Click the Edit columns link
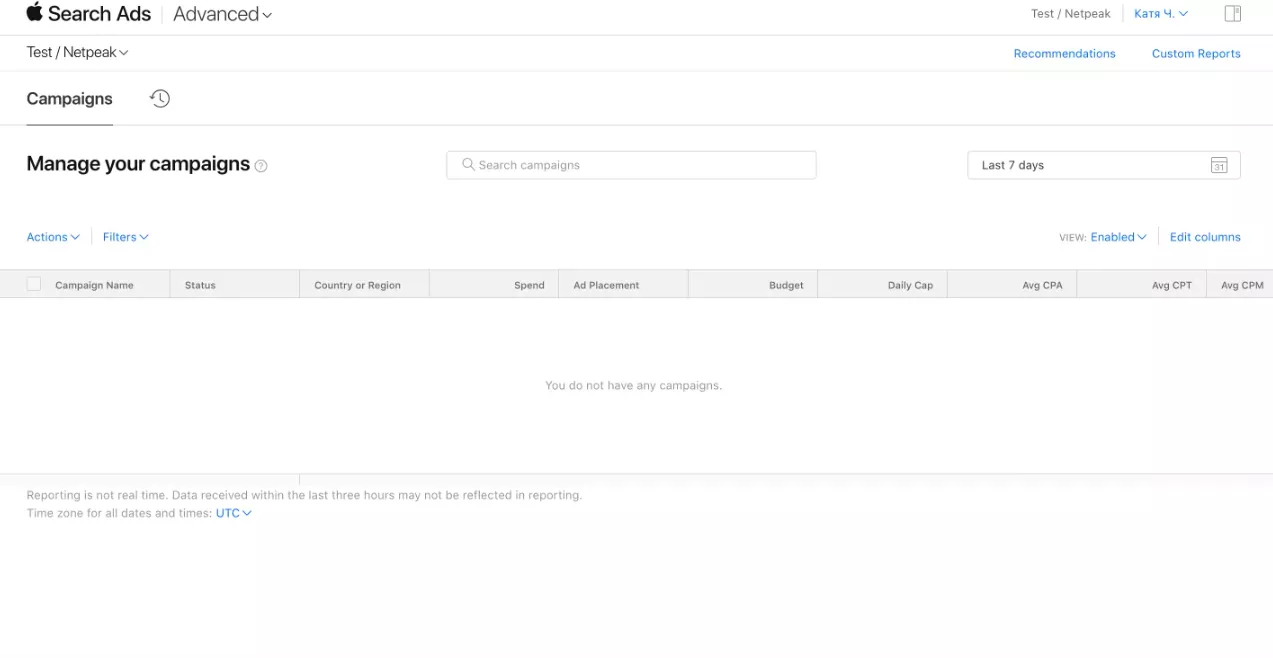This screenshot has height=658, width=1273. pos(1205,237)
